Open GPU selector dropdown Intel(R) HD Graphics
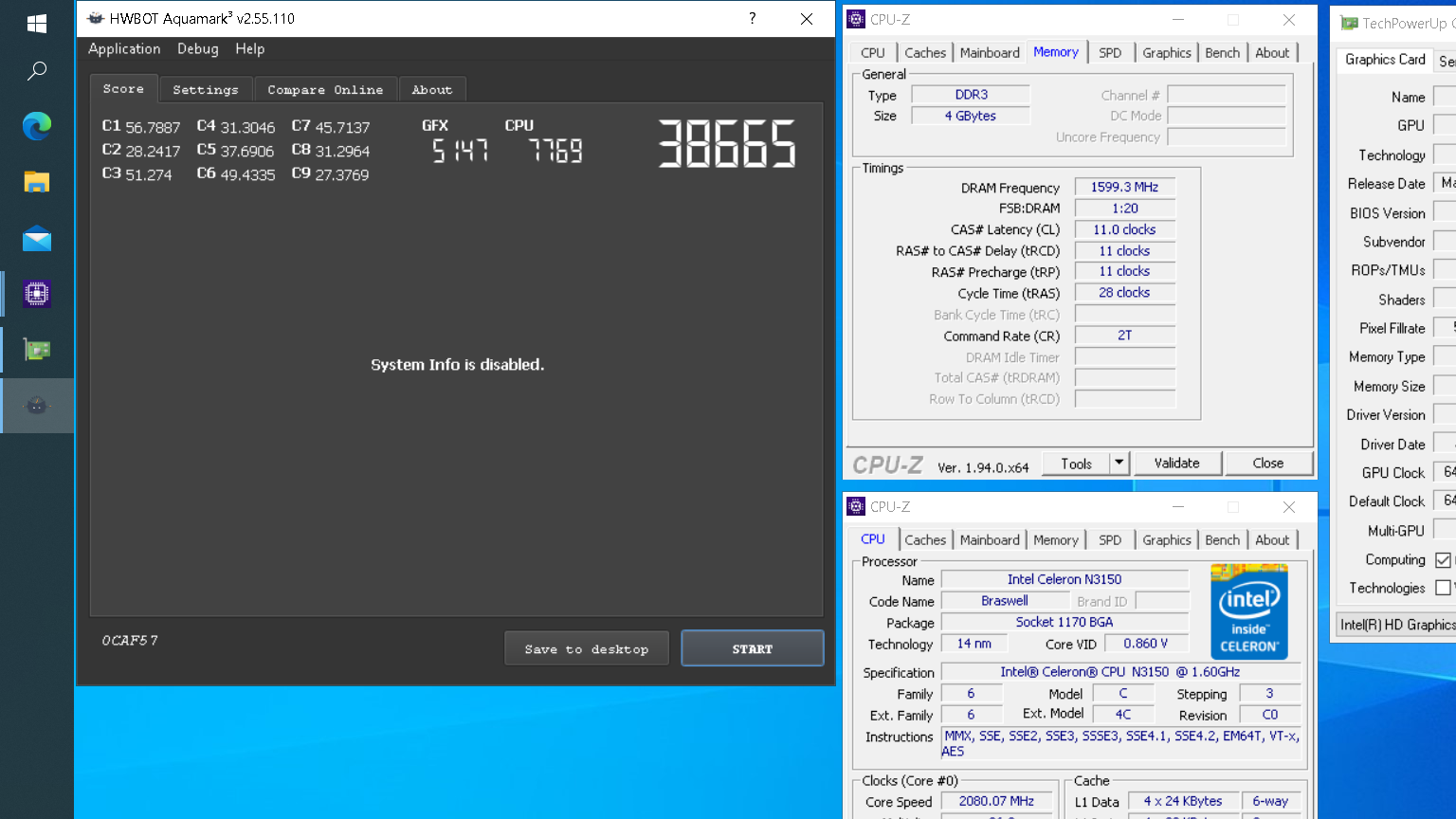This screenshot has height=819, width=1456. click(x=1396, y=625)
